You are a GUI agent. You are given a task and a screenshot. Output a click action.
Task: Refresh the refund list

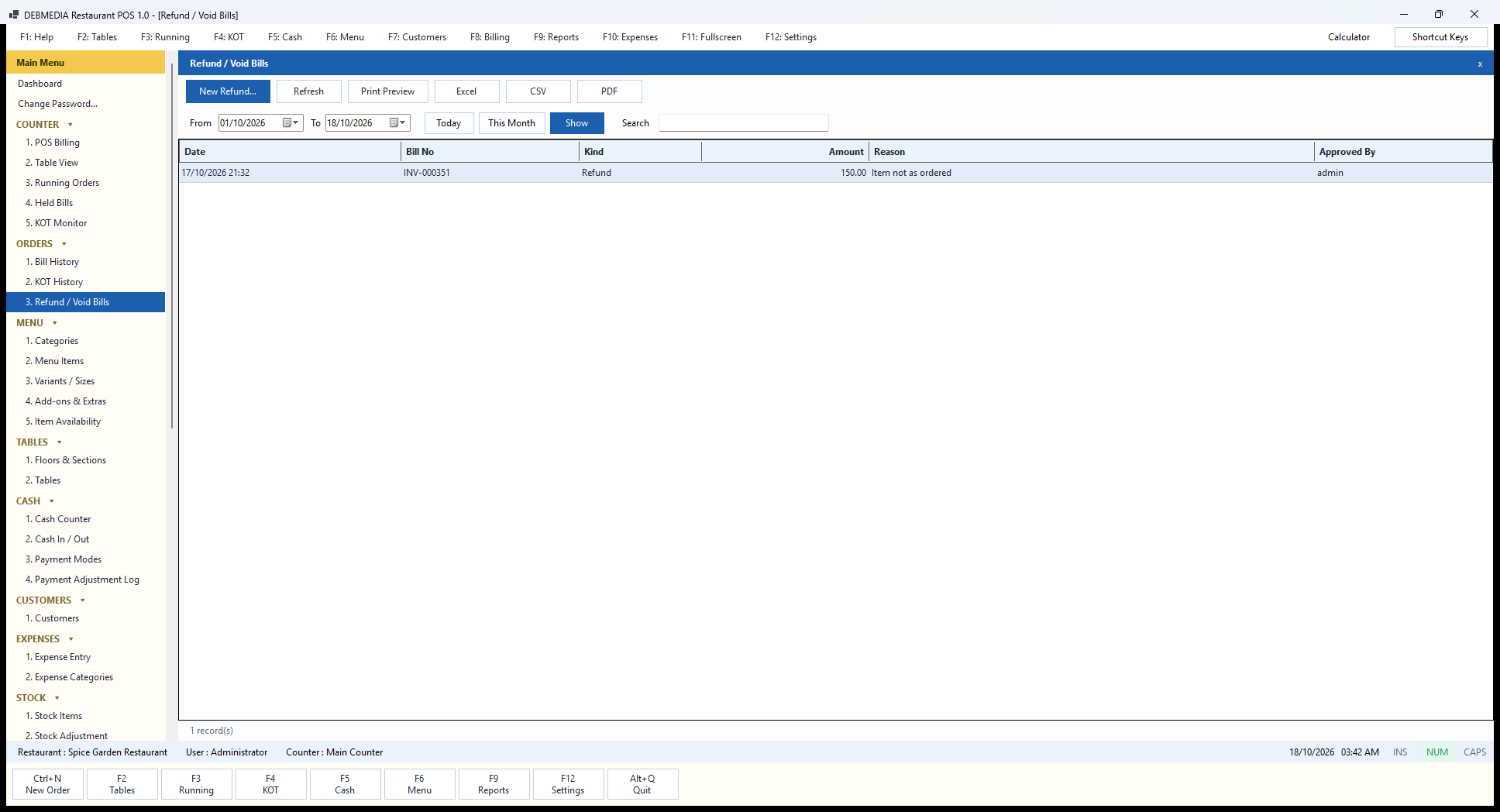point(308,91)
